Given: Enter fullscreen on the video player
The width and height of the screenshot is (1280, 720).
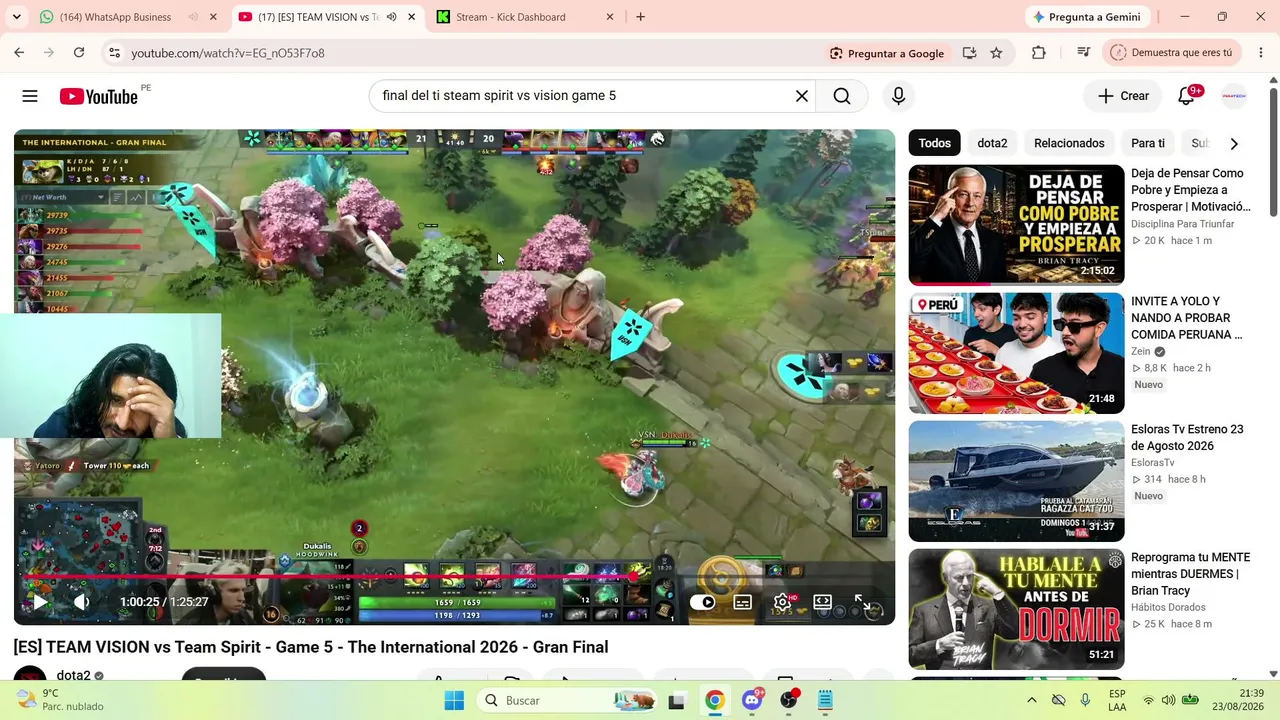Looking at the screenshot, I should [x=862, y=602].
